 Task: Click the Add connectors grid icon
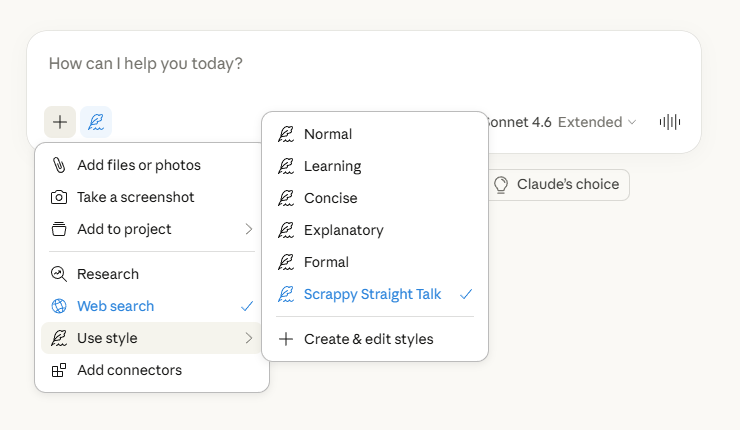coord(59,370)
